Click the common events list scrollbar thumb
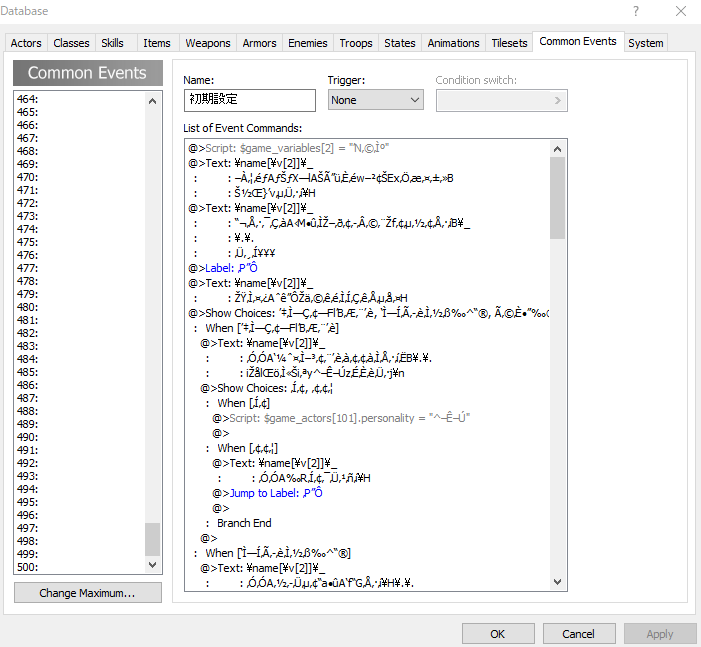Viewport: 701px width, 647px height. 152,539
